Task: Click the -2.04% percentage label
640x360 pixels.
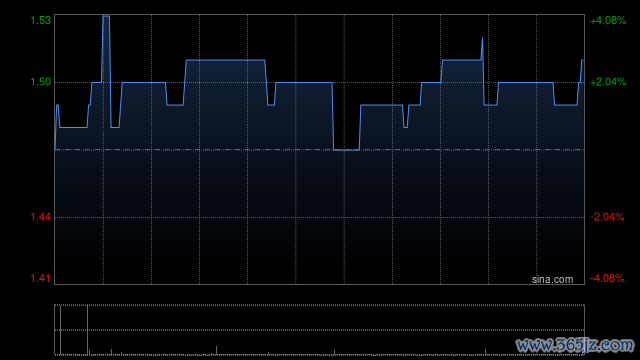Action: [607, 217]
